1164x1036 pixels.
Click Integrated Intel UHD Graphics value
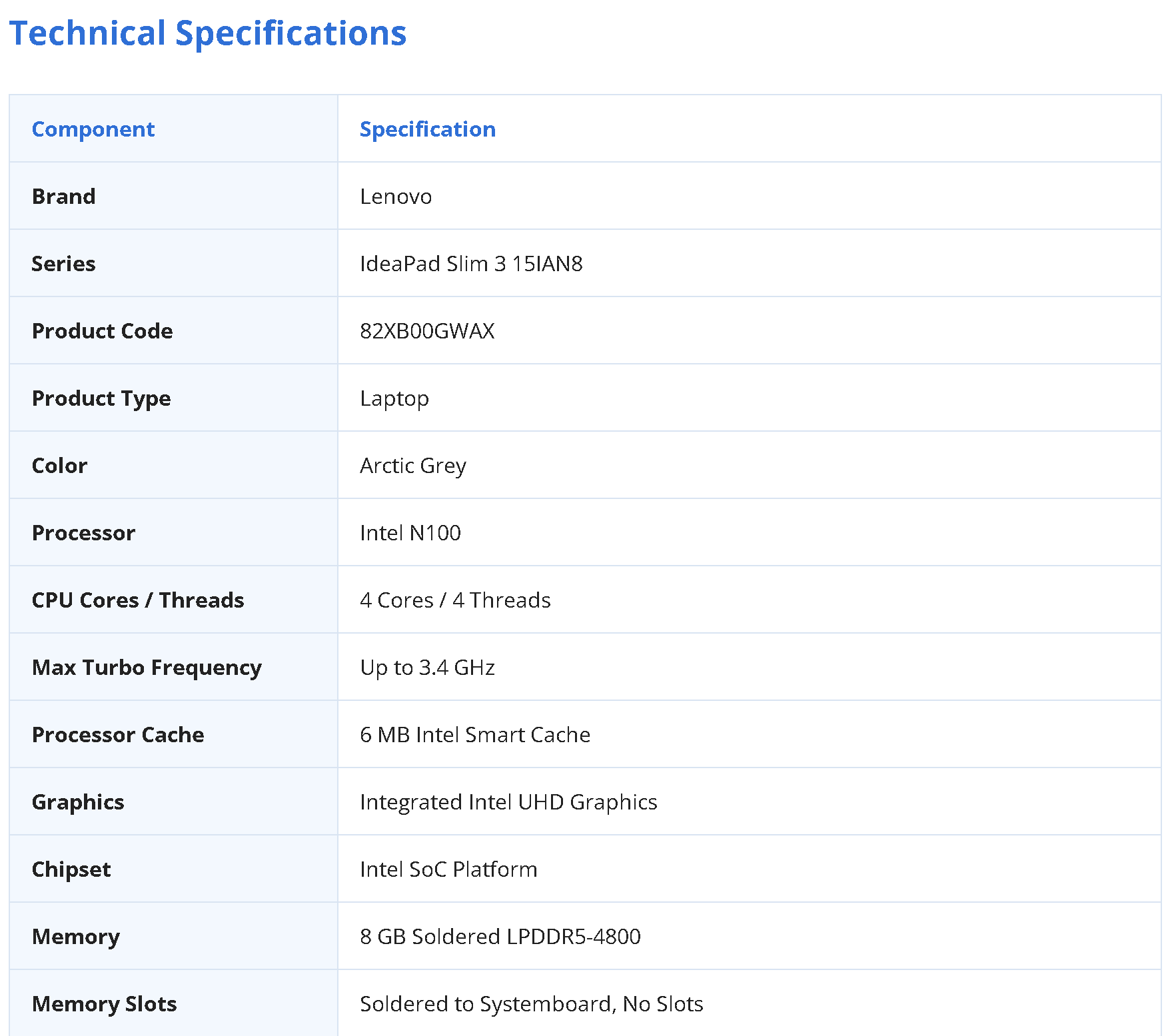(508, 802)
